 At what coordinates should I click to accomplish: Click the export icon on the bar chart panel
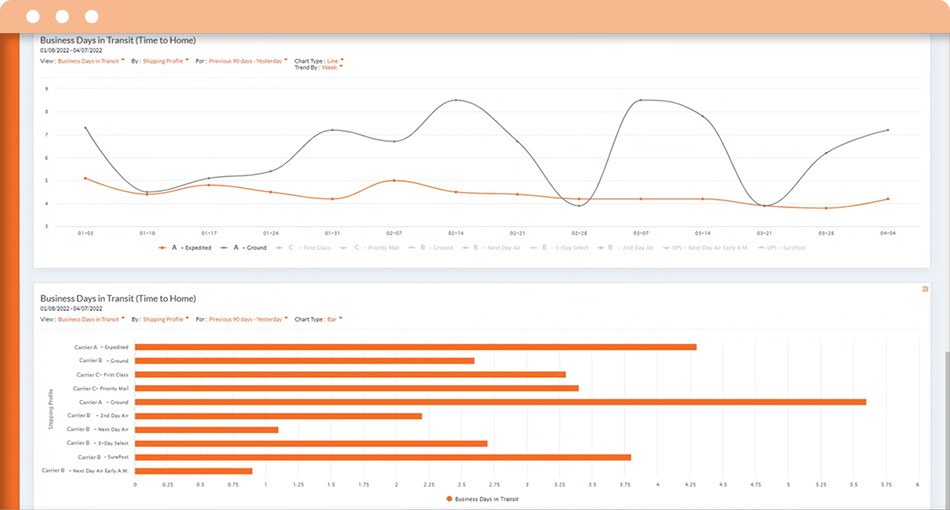(x=925, y=289)
